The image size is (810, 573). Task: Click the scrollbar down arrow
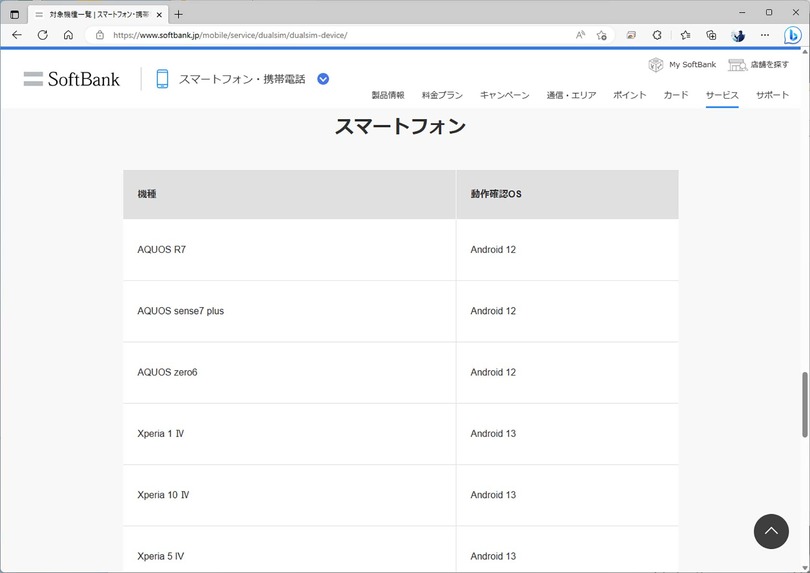(x=805, y=567)
